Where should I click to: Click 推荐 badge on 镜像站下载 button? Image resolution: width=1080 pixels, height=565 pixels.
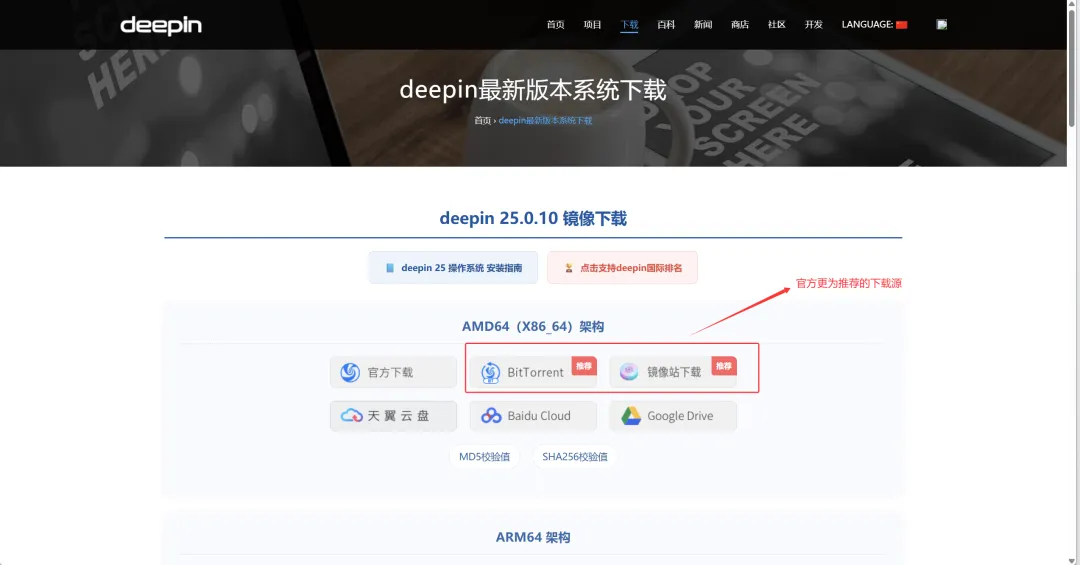click(724, 366)
